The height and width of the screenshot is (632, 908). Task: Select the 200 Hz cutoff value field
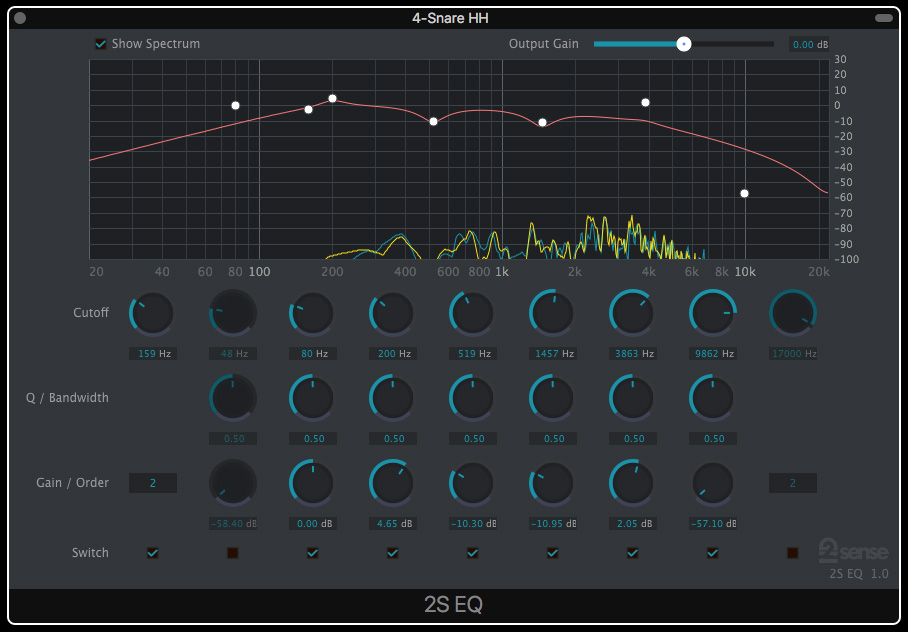393,353
